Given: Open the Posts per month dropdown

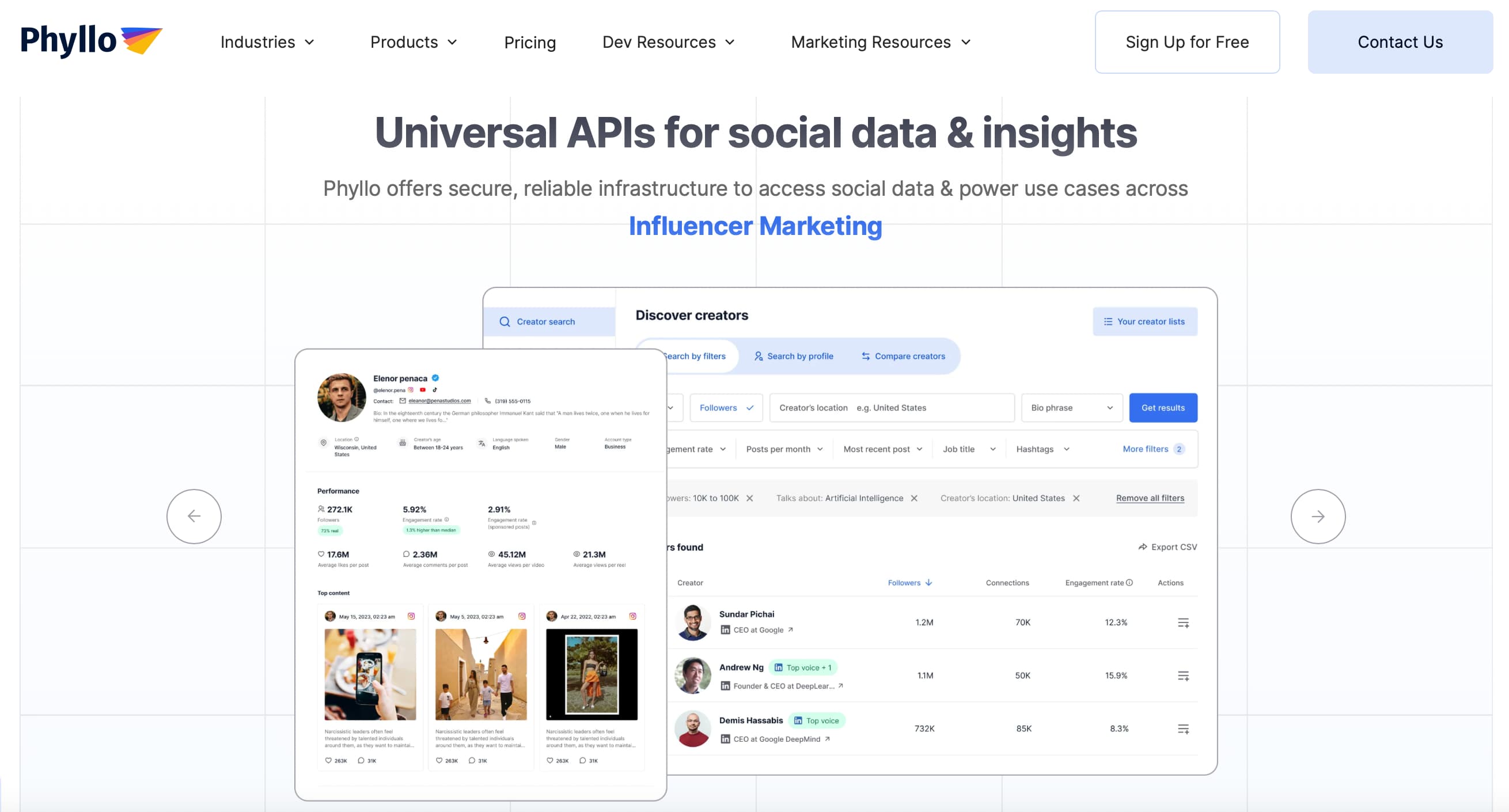Looking at the screenshot, I should 784,449.
